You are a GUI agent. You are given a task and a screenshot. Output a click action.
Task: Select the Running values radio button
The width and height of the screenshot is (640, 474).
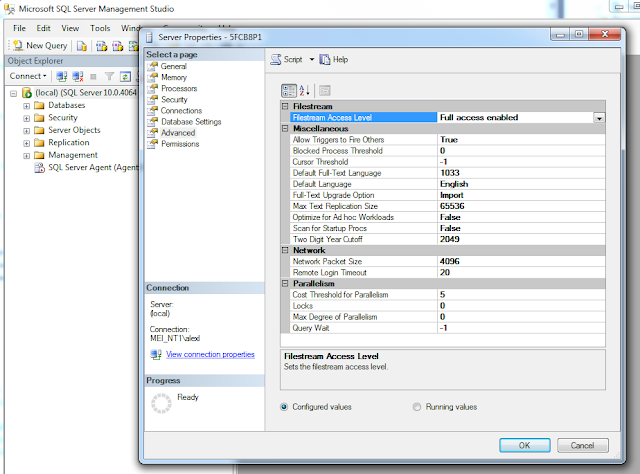[416, 407]
